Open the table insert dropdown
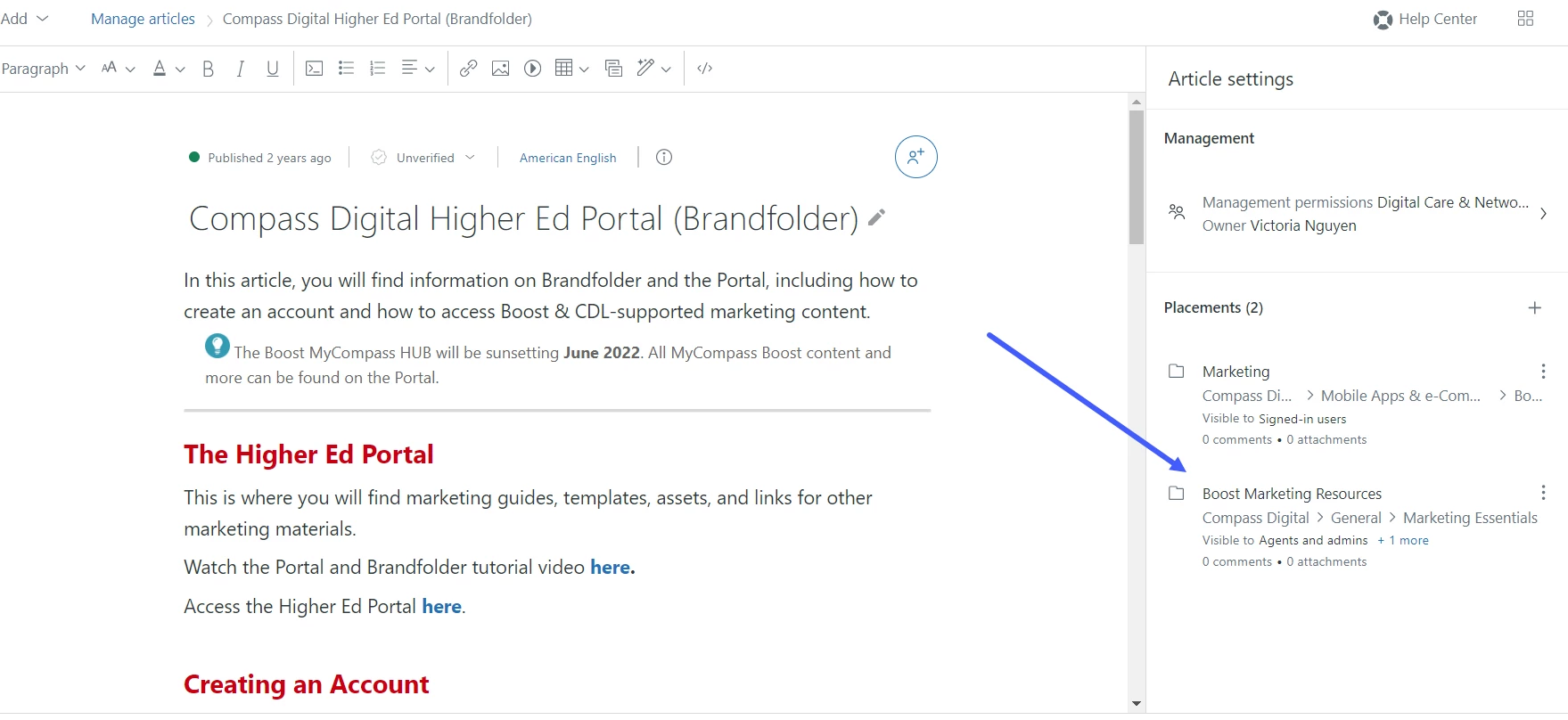The image size is (1568, 720). pyautogui.click(x=571, y=69)
